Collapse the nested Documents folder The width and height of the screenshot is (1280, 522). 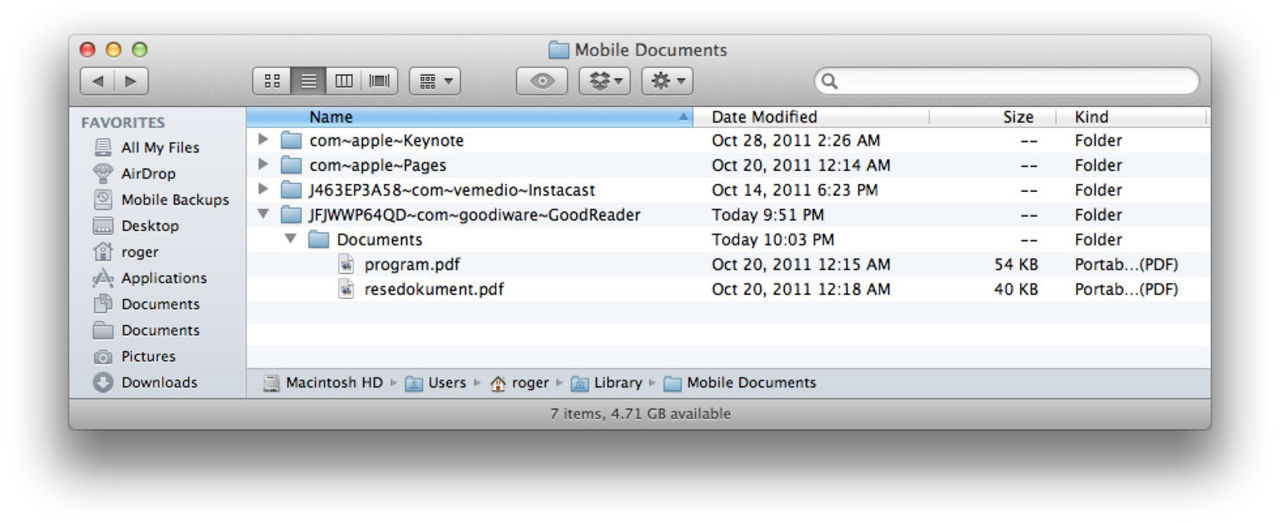[x=290, y=239]
